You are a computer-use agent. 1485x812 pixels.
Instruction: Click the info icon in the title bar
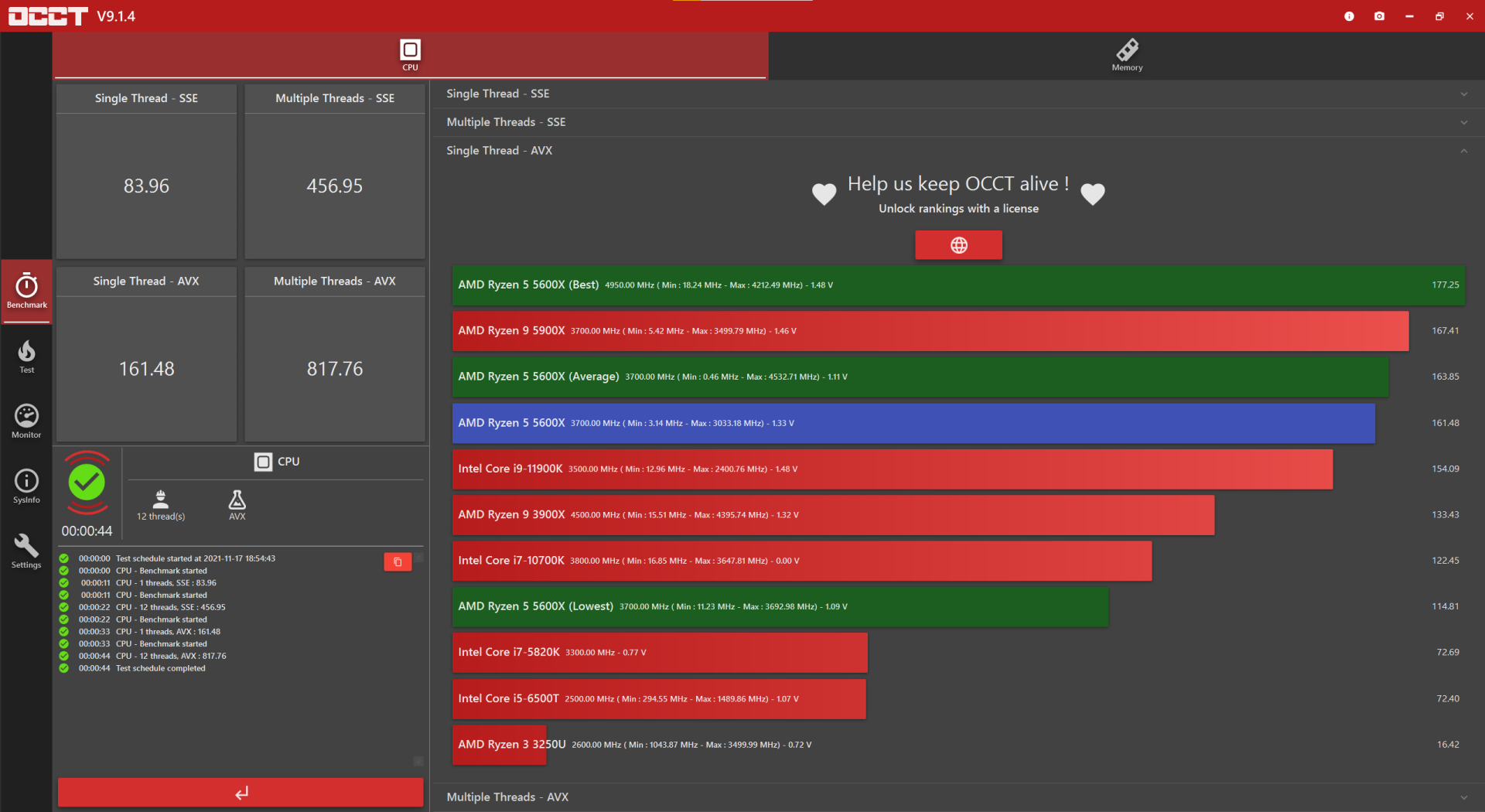pyautogui.click(x=1349, y=16)
